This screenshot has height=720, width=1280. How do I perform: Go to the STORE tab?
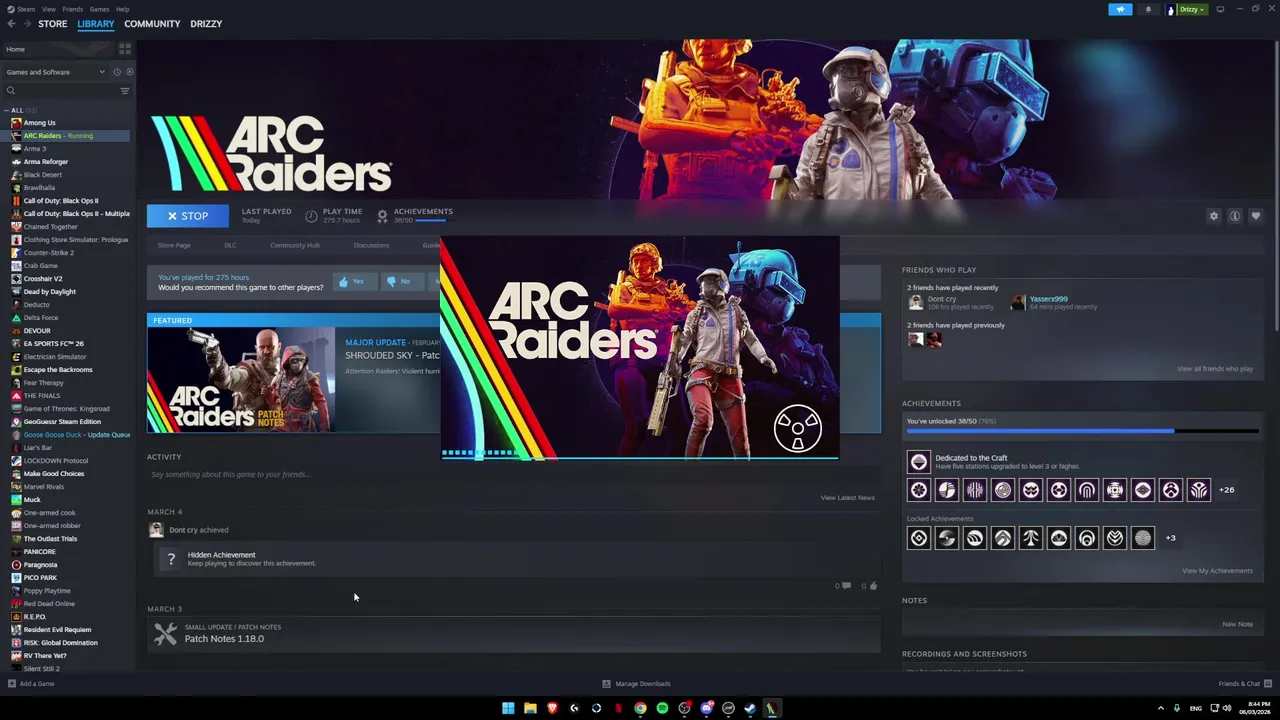(x=53, y=24)
